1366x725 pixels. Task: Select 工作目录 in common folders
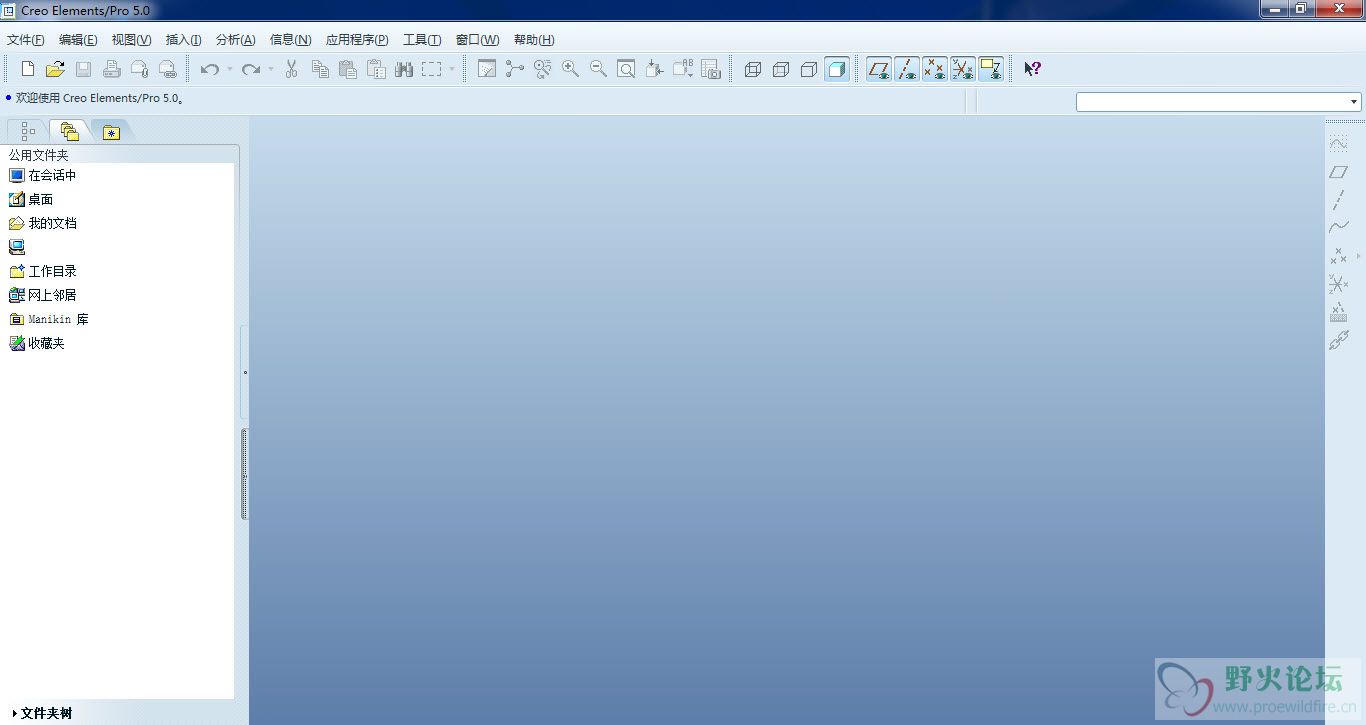tap(42, 271)
